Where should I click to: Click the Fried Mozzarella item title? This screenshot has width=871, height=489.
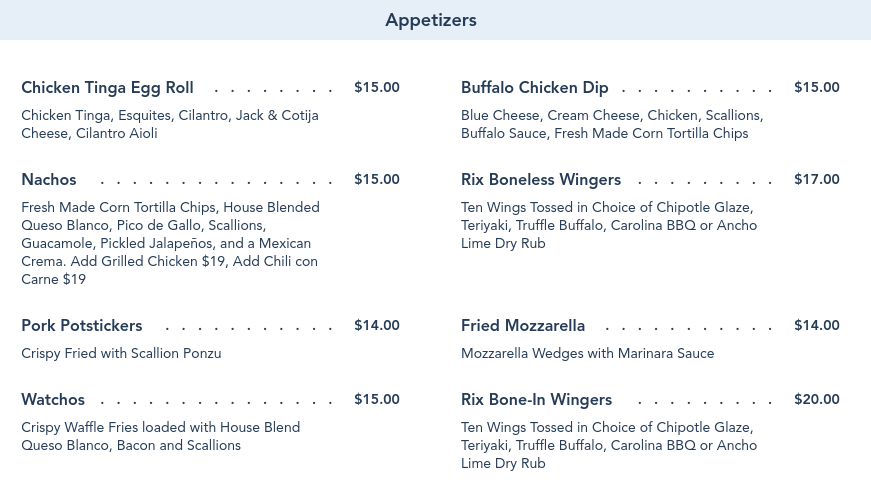(x=523, y=326)
